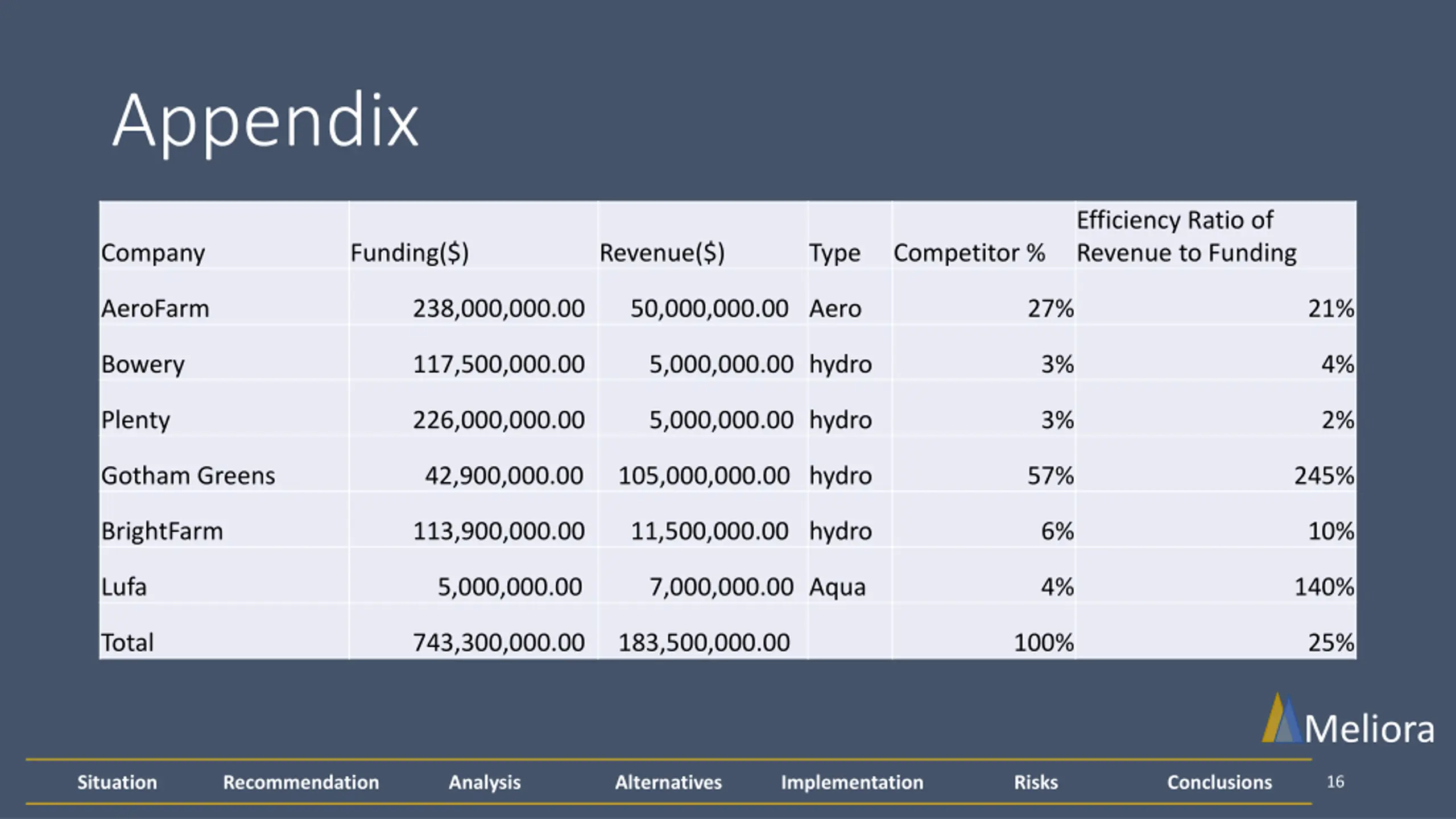Select BrightFarm funding 113,900,000.00
Image resolution: width=1456 pixels, height=819 pixels.
point(499,531)
